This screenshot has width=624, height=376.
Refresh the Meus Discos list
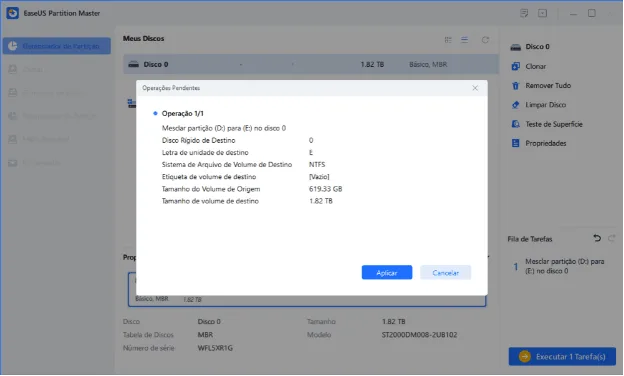coord(485,40)
